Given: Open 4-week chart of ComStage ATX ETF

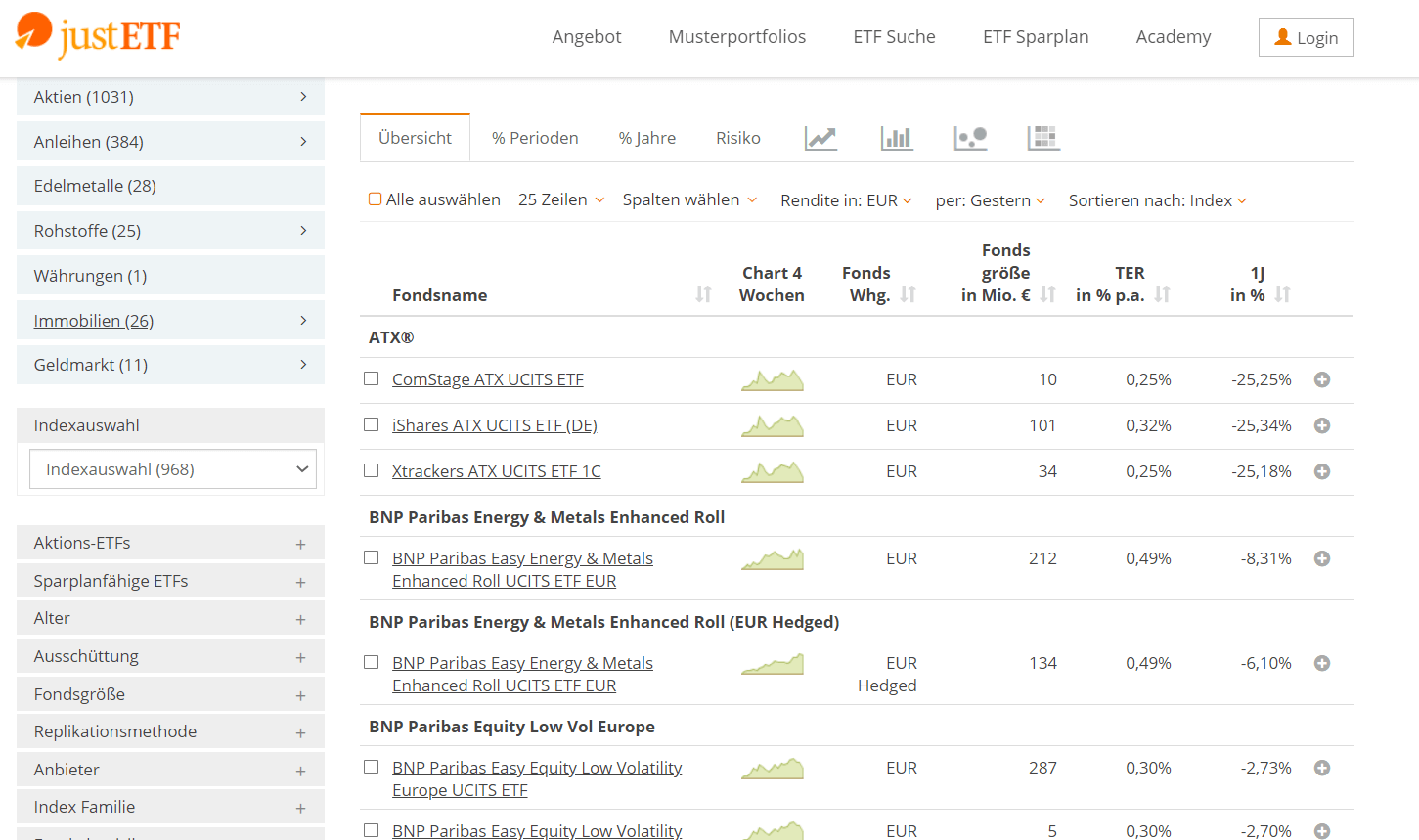Looking at the screenshot, I should tap(773, 379).
